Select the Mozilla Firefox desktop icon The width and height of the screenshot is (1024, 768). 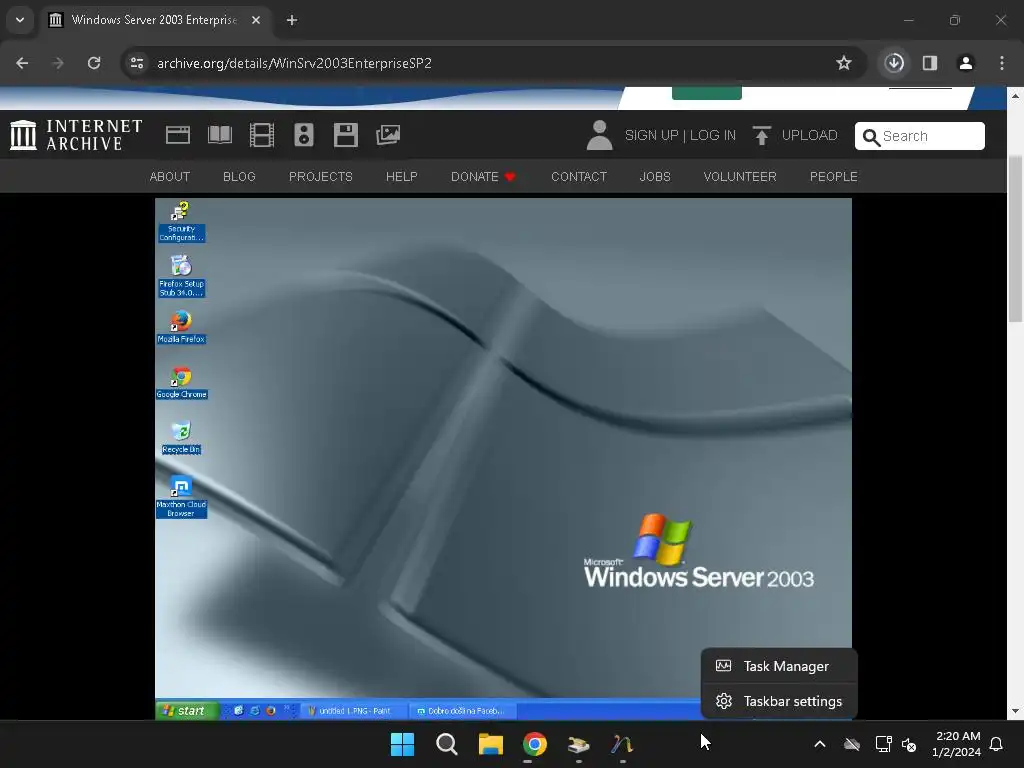pyautogui.click(x=182, y=327)
